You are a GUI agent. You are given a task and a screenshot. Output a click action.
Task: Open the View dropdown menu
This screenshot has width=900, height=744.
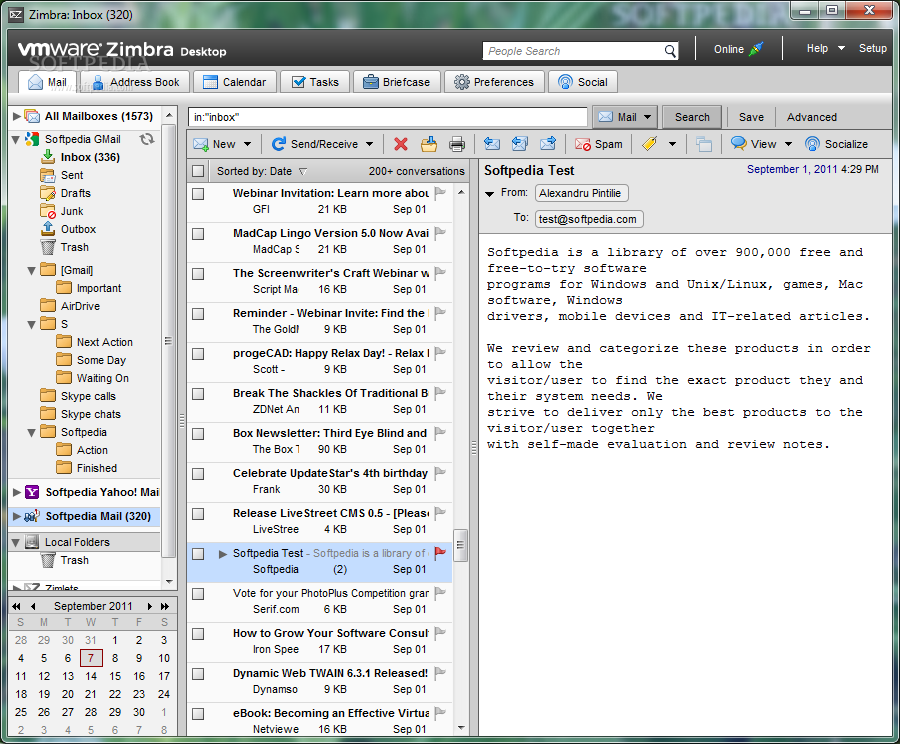[788, 144]
